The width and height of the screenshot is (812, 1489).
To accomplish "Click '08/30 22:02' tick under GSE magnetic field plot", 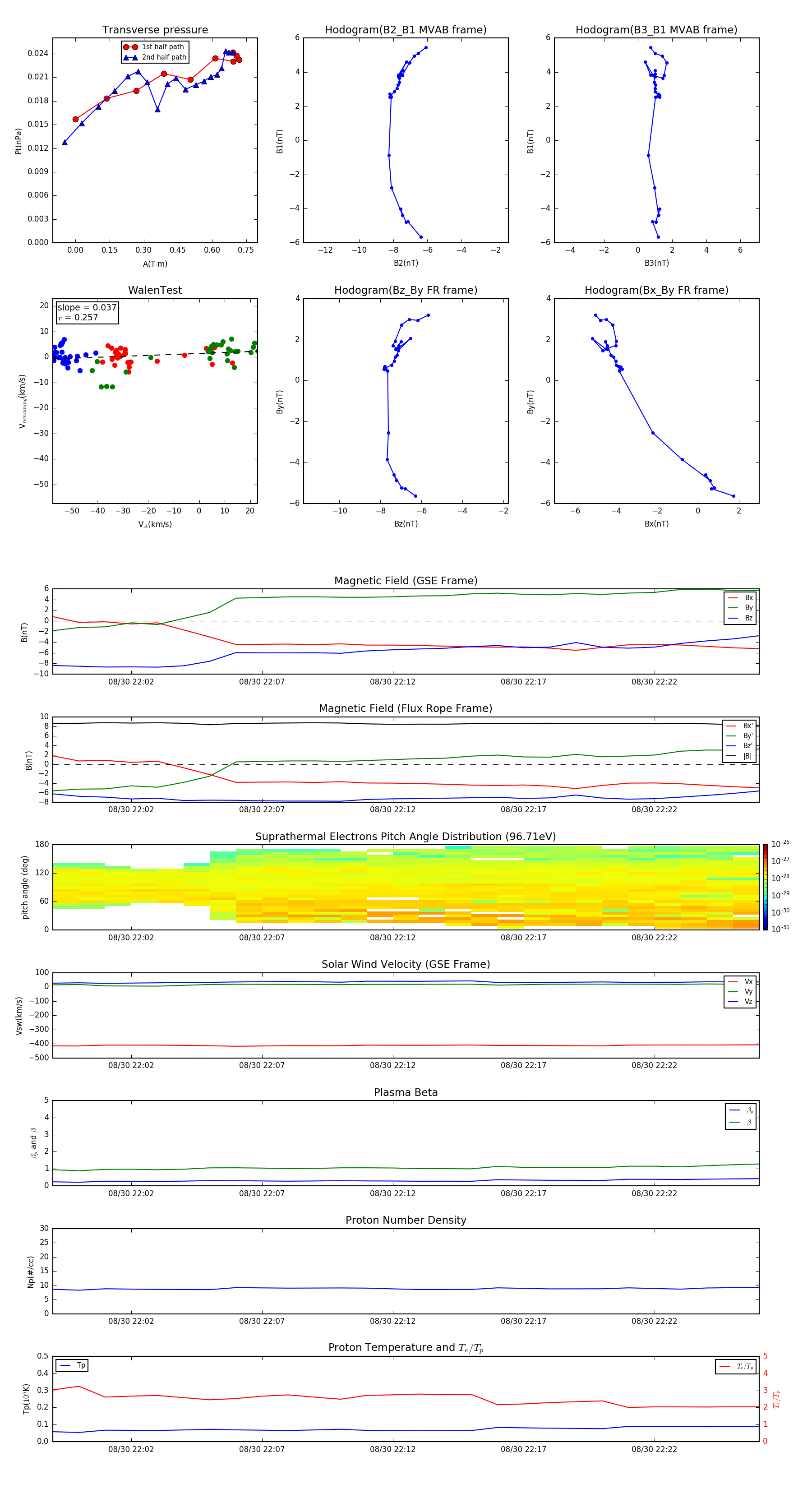I will [x=131, y=682].
